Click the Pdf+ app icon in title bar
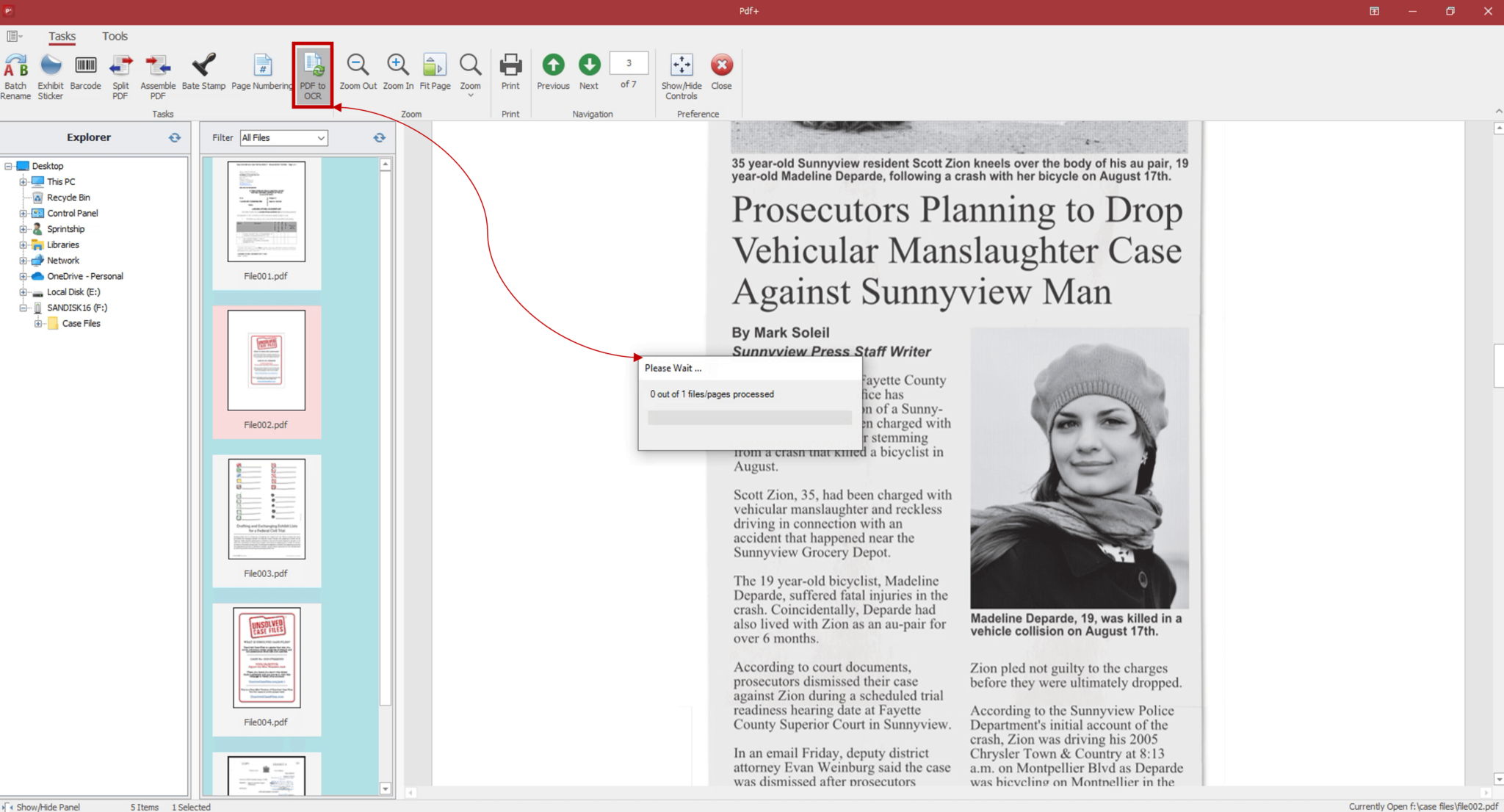The height and width of the screenshot is (812, 1504). 9,10
